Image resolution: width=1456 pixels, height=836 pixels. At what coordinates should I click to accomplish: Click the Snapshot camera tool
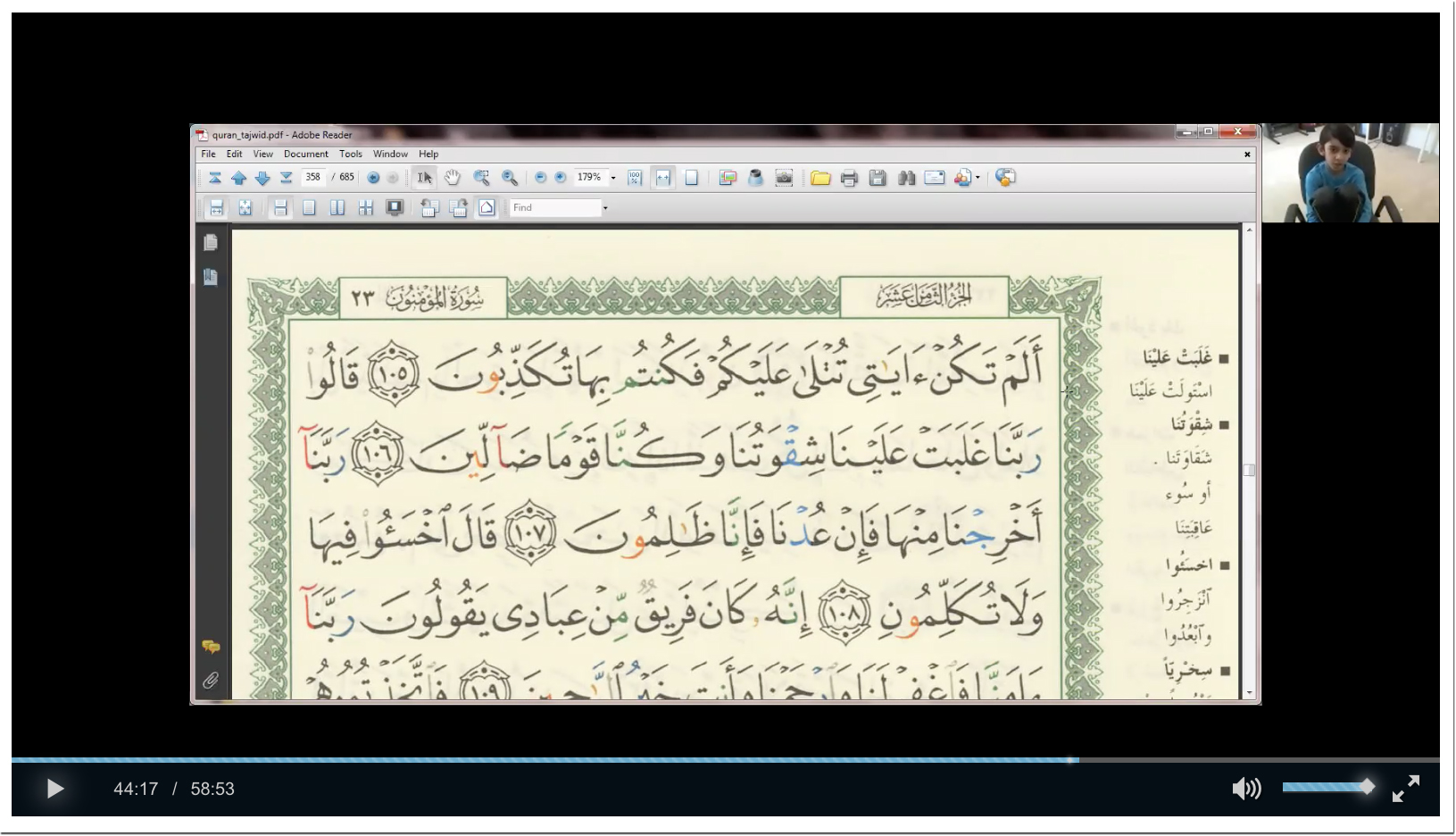pos(784,178)
